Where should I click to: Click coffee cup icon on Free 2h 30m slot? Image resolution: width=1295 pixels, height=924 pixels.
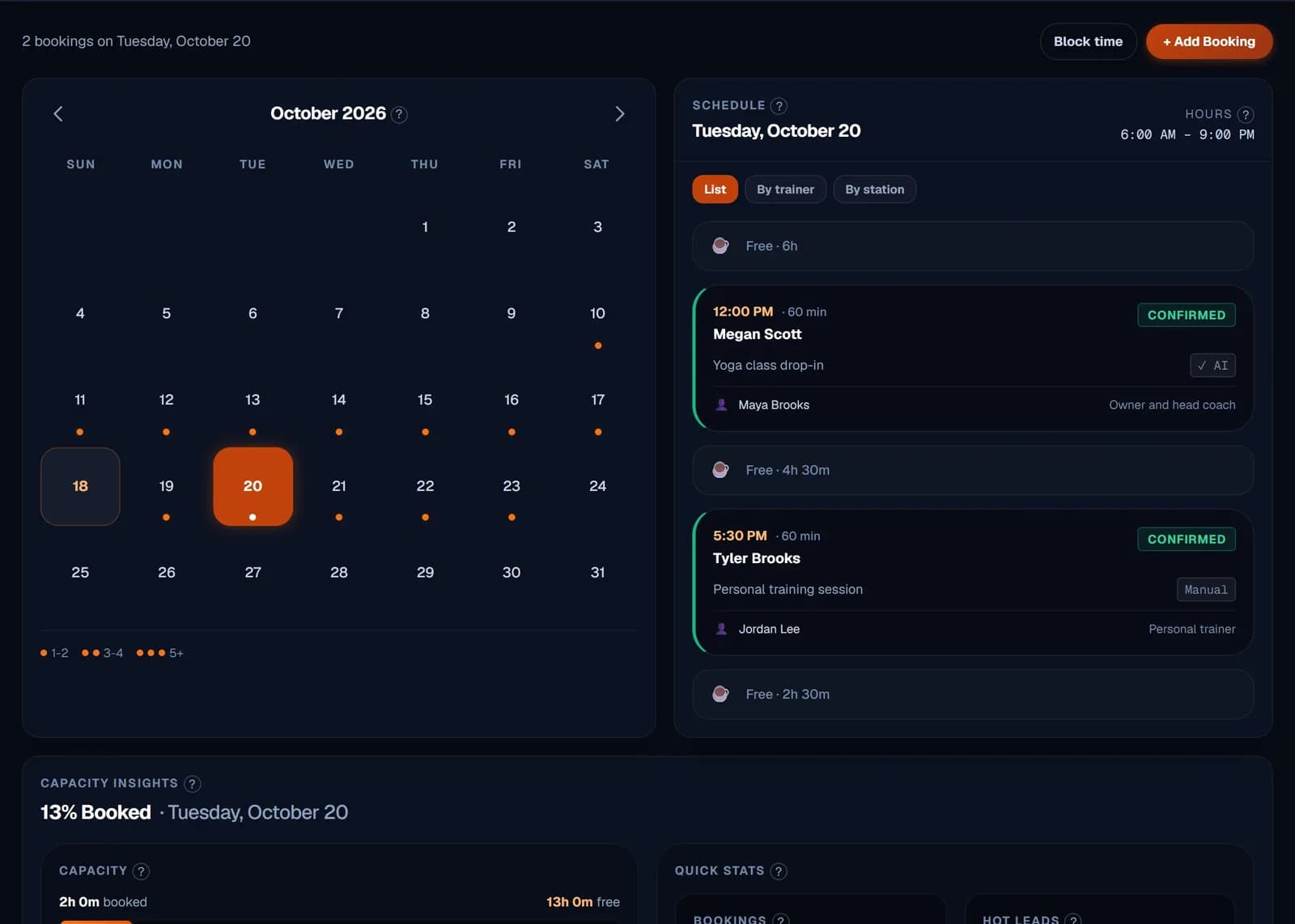(x=720, y=694)
